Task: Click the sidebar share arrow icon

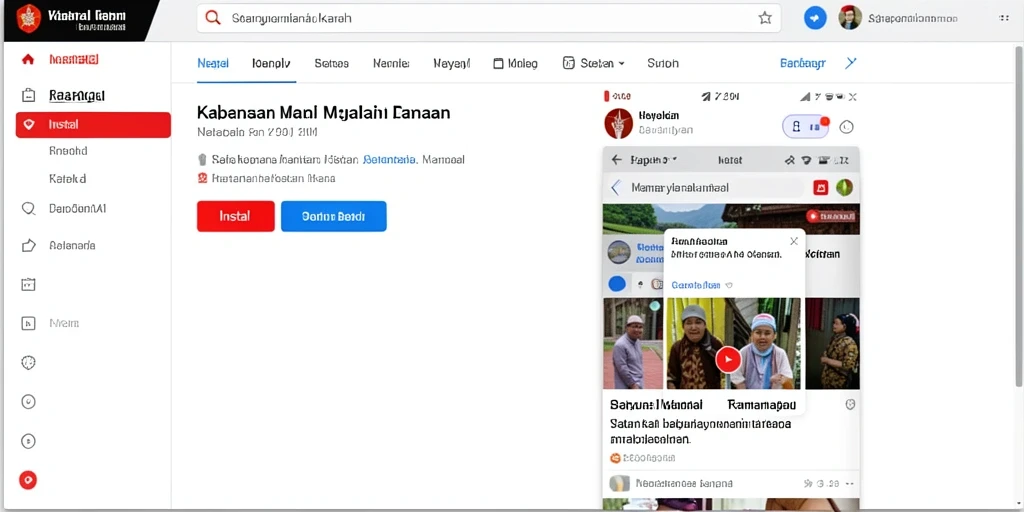Action: (x=28, y=246)
